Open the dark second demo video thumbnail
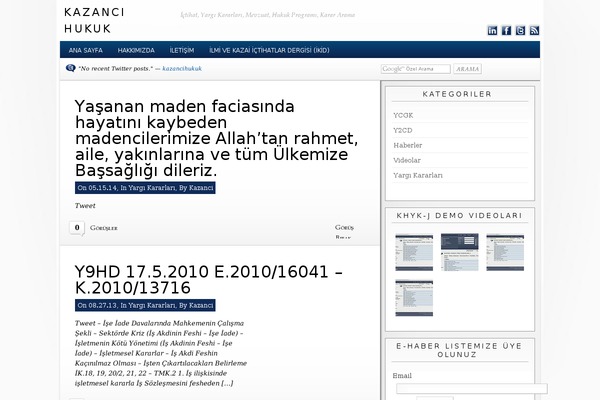The width and height of the screenshot is (600, 400). click(x=460, y=252)
